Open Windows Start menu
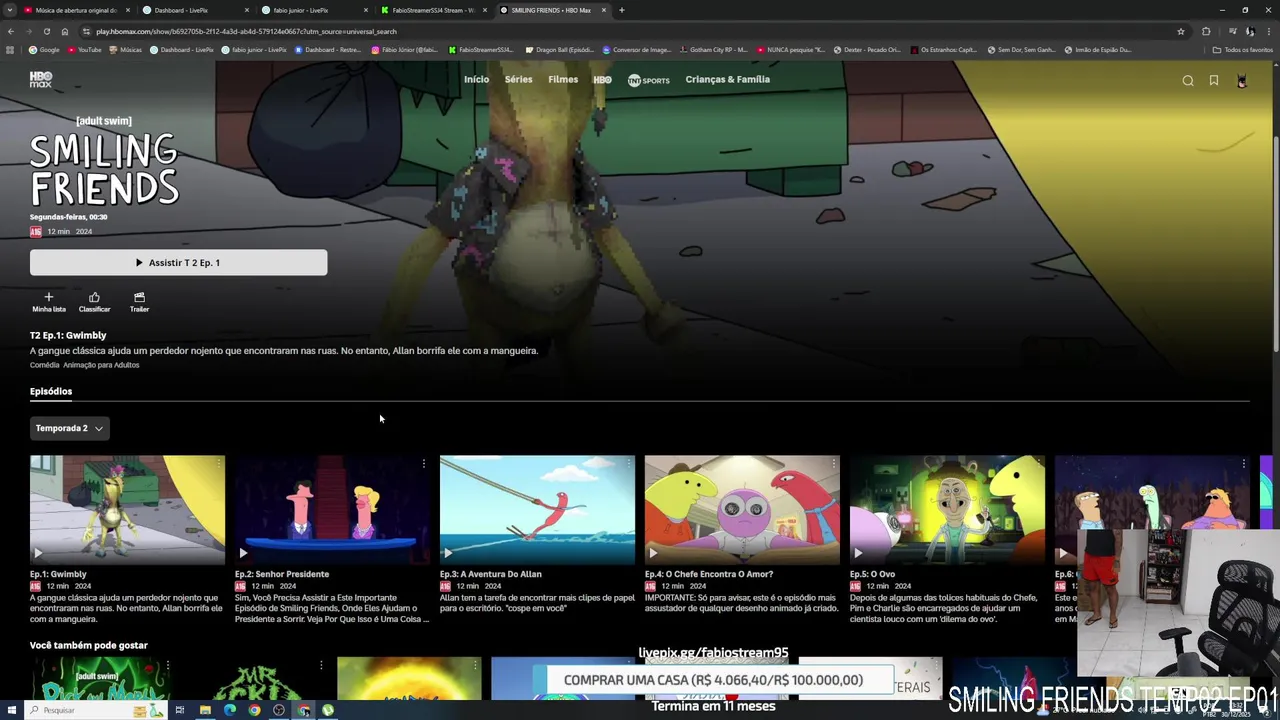The image size is (1280, 720). (x=10, y=710)
